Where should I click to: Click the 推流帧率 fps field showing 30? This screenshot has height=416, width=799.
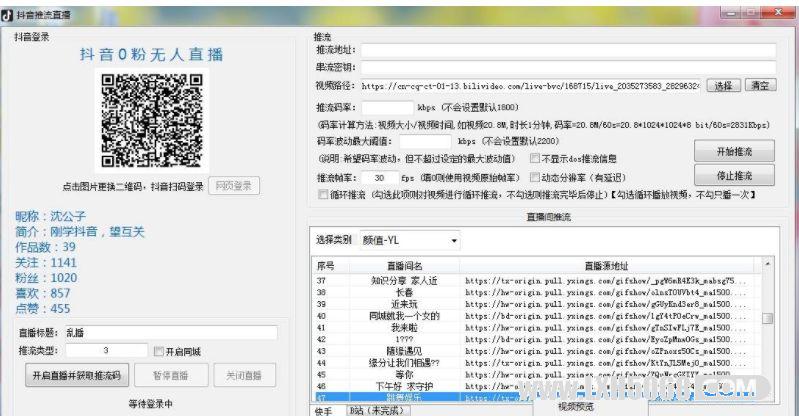tap(380, 178)
